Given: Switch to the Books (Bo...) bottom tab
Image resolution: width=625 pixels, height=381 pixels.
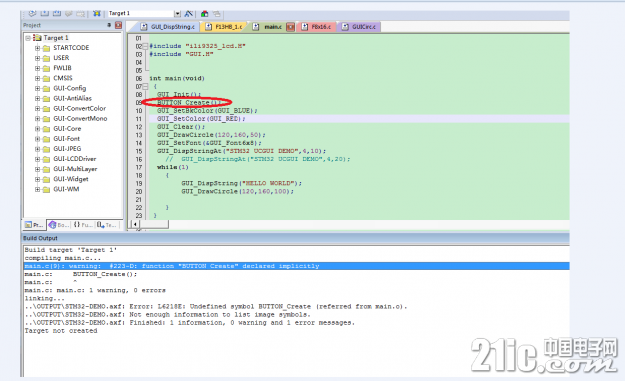Looking at the screenshot, I should pos(58,225).
